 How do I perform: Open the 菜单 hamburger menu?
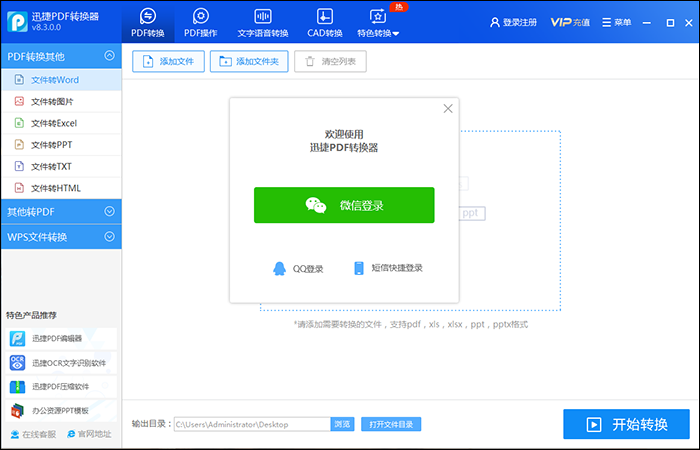617,22
